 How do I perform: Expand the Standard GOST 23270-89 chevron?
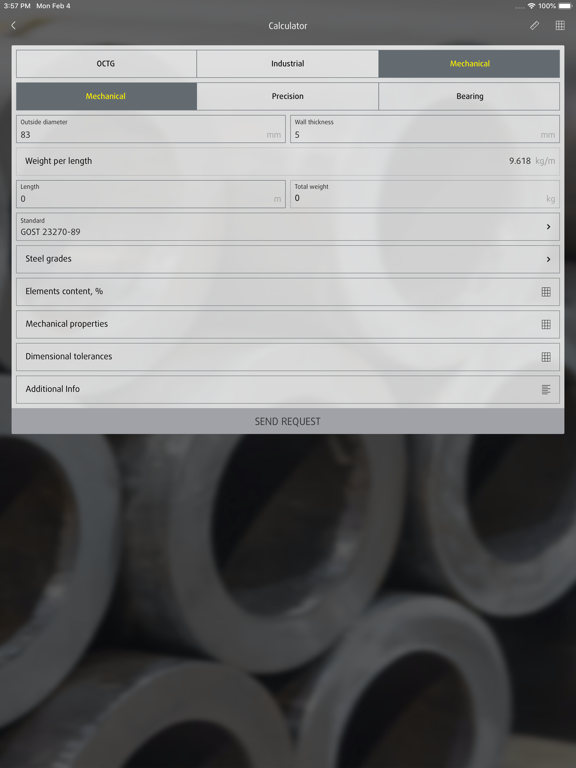coord(548,227)
